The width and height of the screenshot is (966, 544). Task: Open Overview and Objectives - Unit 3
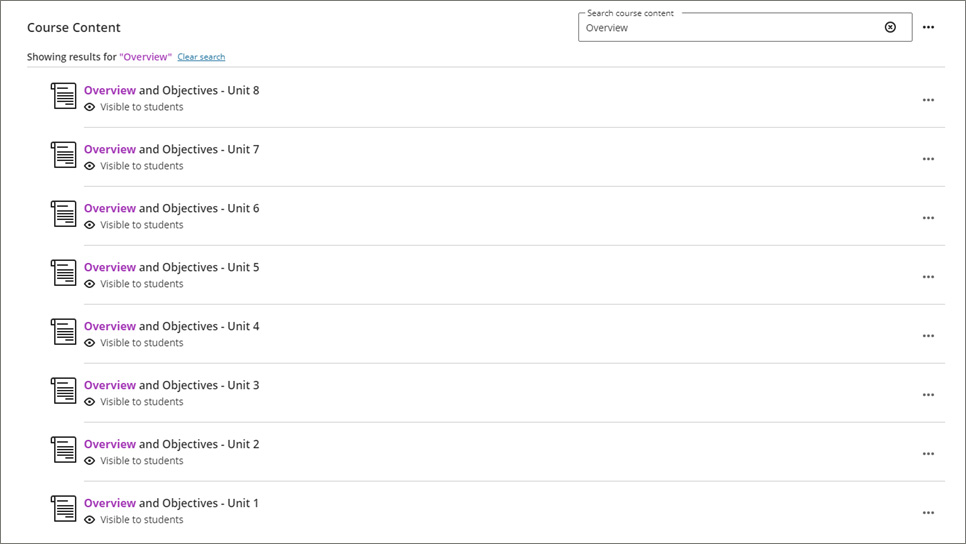coord(171,385)
